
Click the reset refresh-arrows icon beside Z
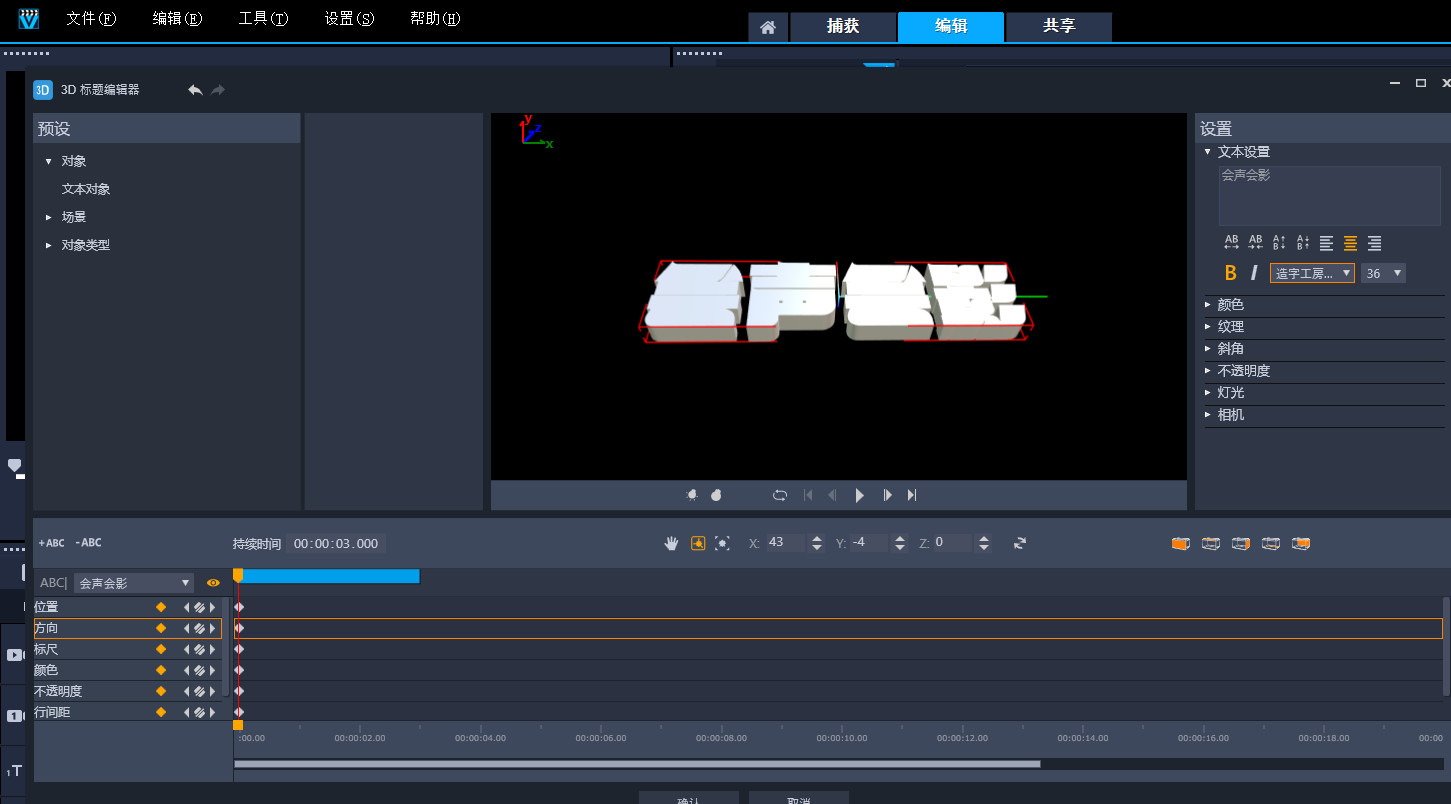(1020, 543)
